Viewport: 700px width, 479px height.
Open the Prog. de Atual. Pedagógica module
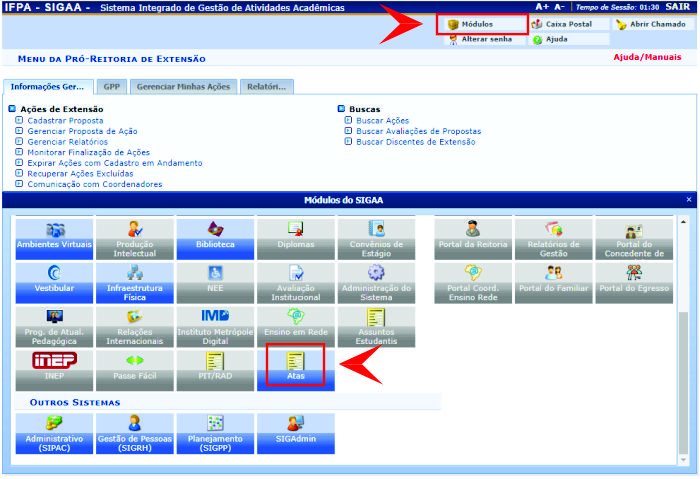(54, 327)
